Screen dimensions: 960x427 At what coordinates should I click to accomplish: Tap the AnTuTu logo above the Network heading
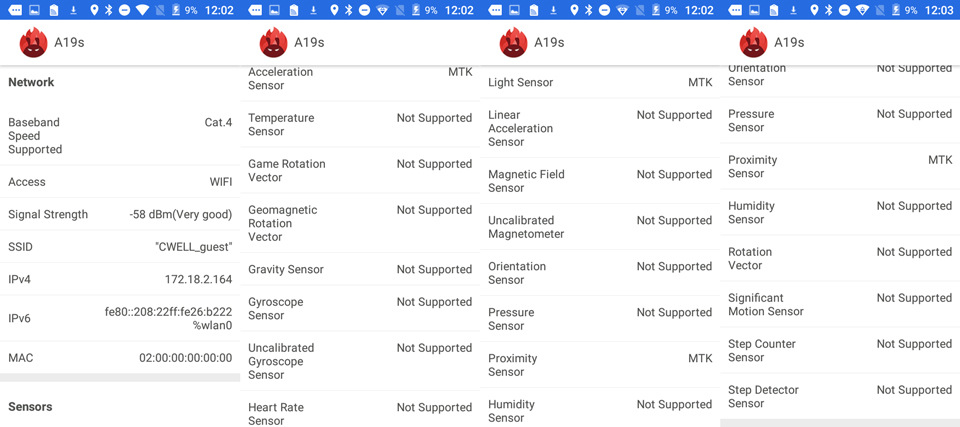click(34, 43)
